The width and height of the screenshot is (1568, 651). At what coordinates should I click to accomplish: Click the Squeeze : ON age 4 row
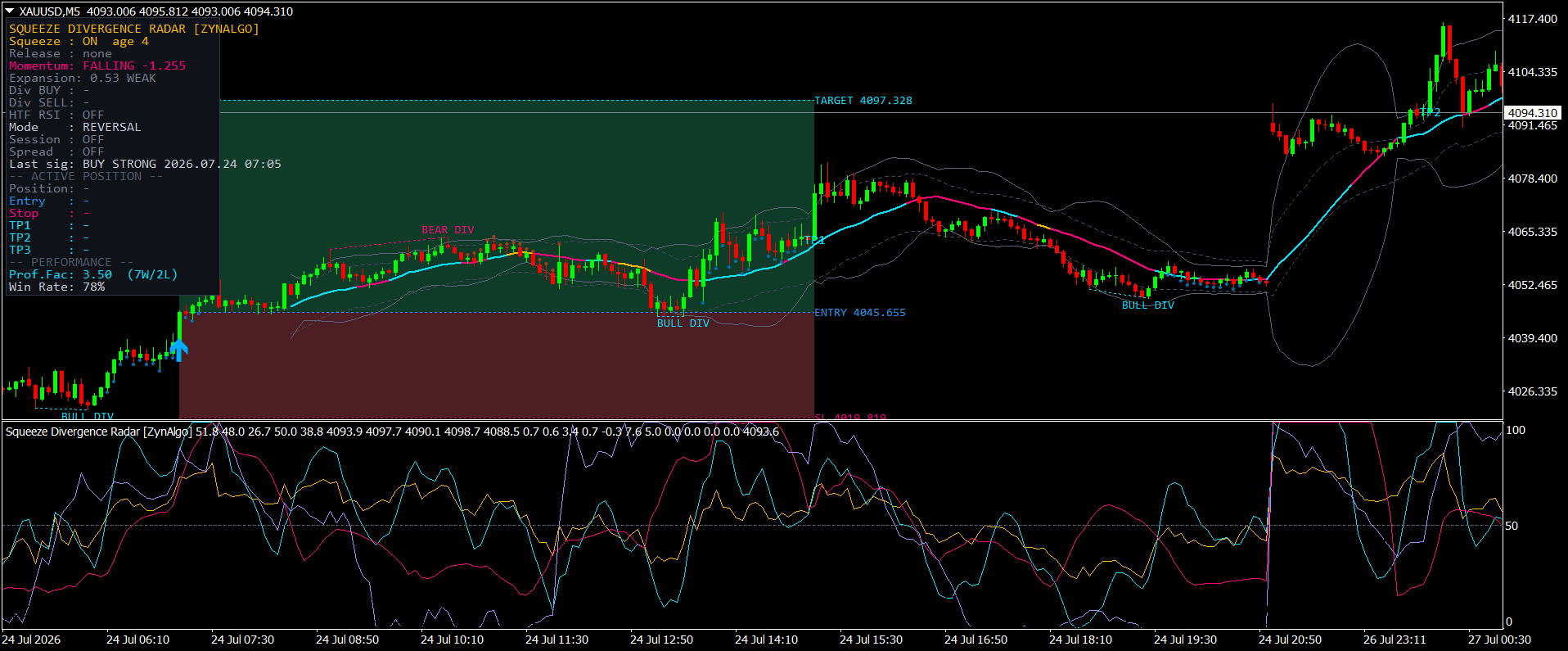(x=79, y=41)
